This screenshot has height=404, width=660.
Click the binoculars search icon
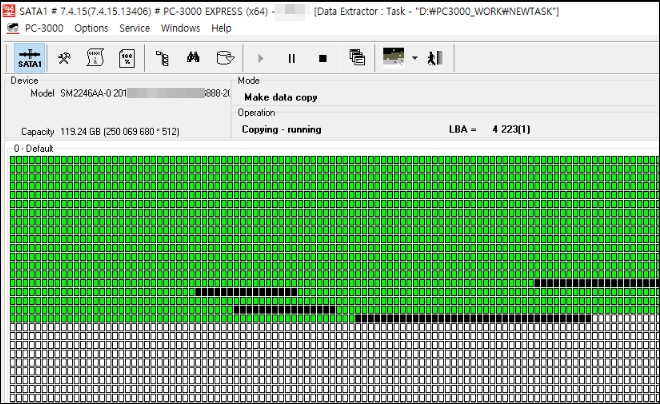193,57
